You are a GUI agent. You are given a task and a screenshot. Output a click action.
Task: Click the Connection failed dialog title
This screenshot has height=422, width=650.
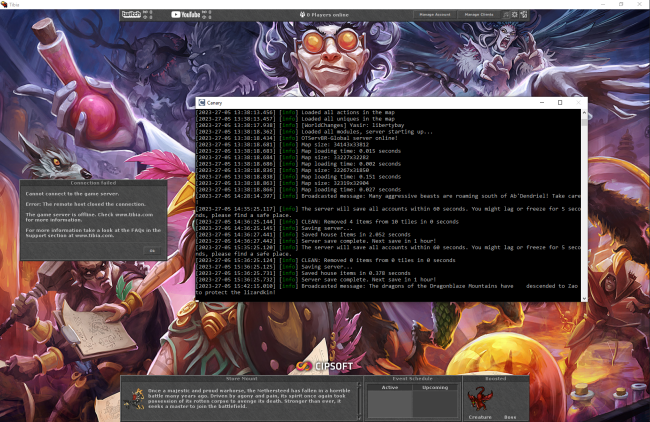pos(93,183)
